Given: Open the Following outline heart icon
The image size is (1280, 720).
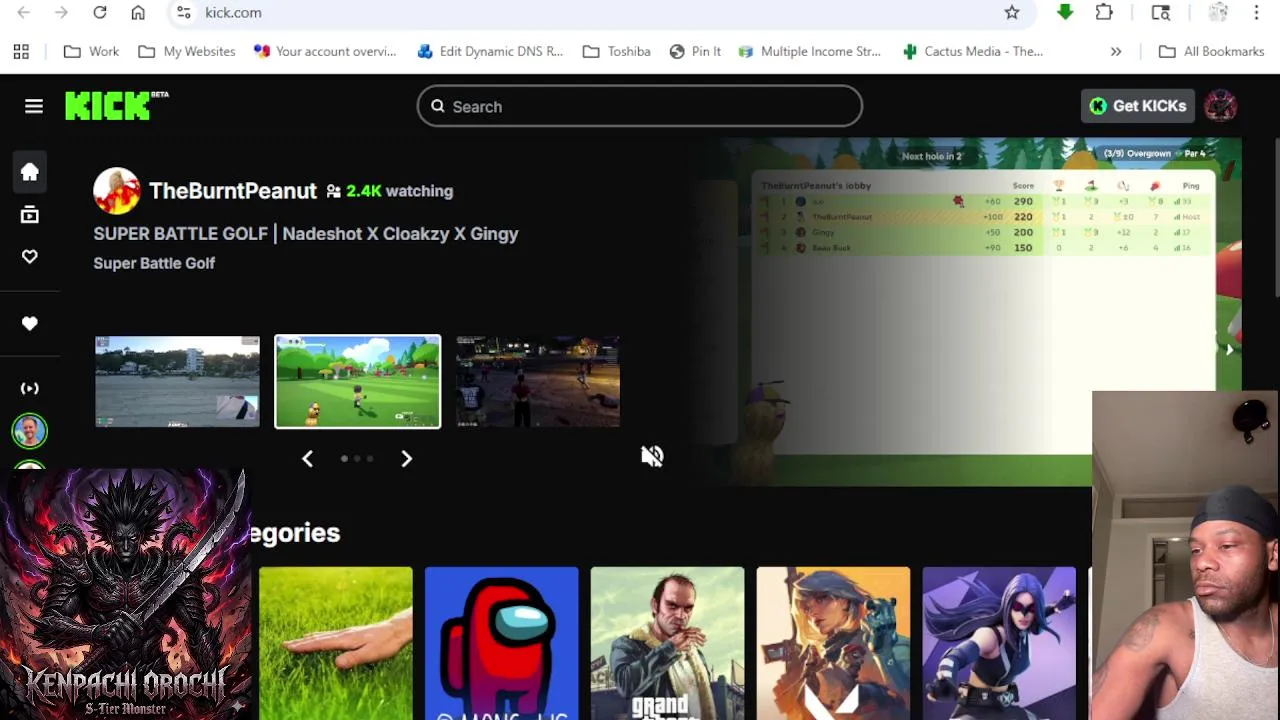Looking at the screenshot, I should 30,257.
